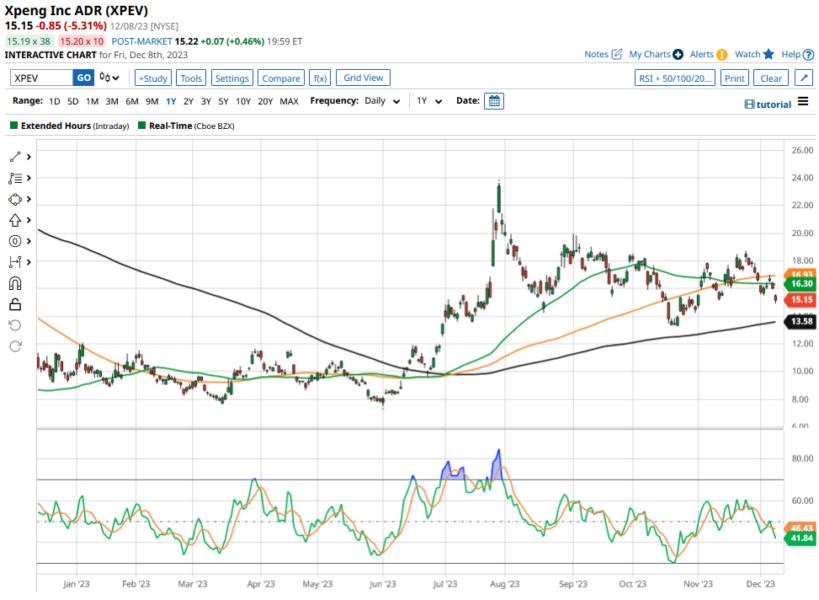
Task: Open the Date calendar picker
Action: pos(494,101)
